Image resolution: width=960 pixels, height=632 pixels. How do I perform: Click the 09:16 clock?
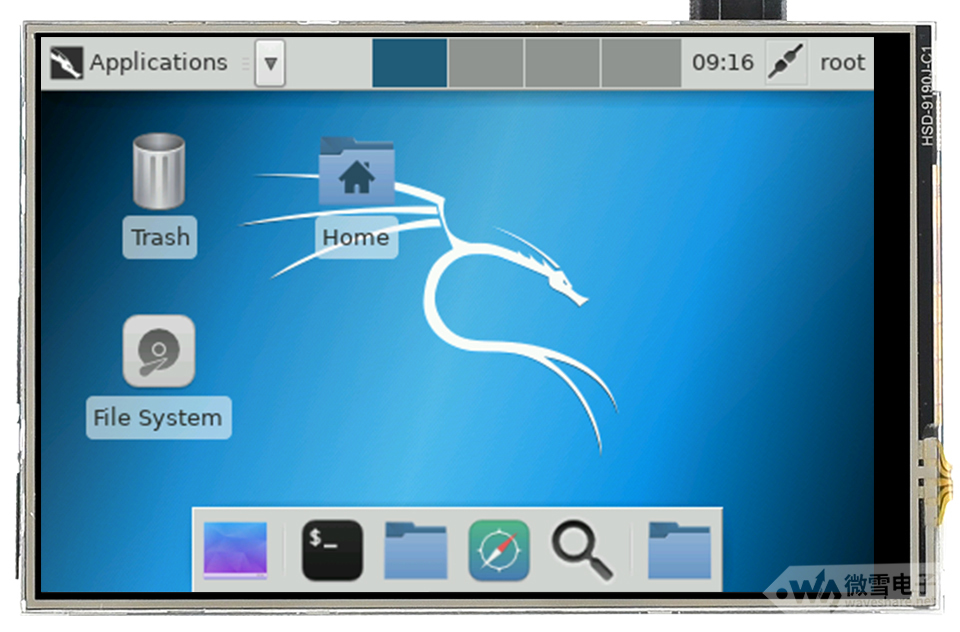(722, 63)
